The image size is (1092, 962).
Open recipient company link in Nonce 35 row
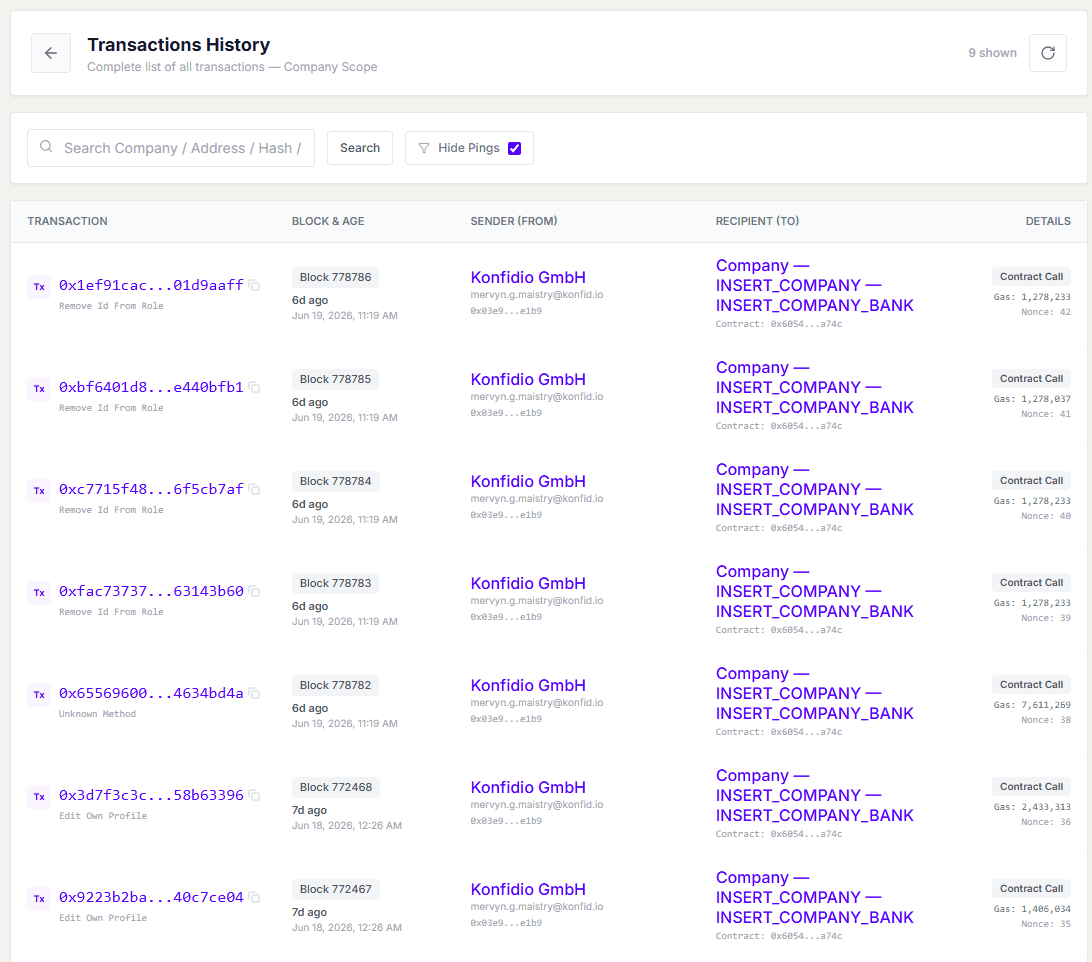coord(814,898)
